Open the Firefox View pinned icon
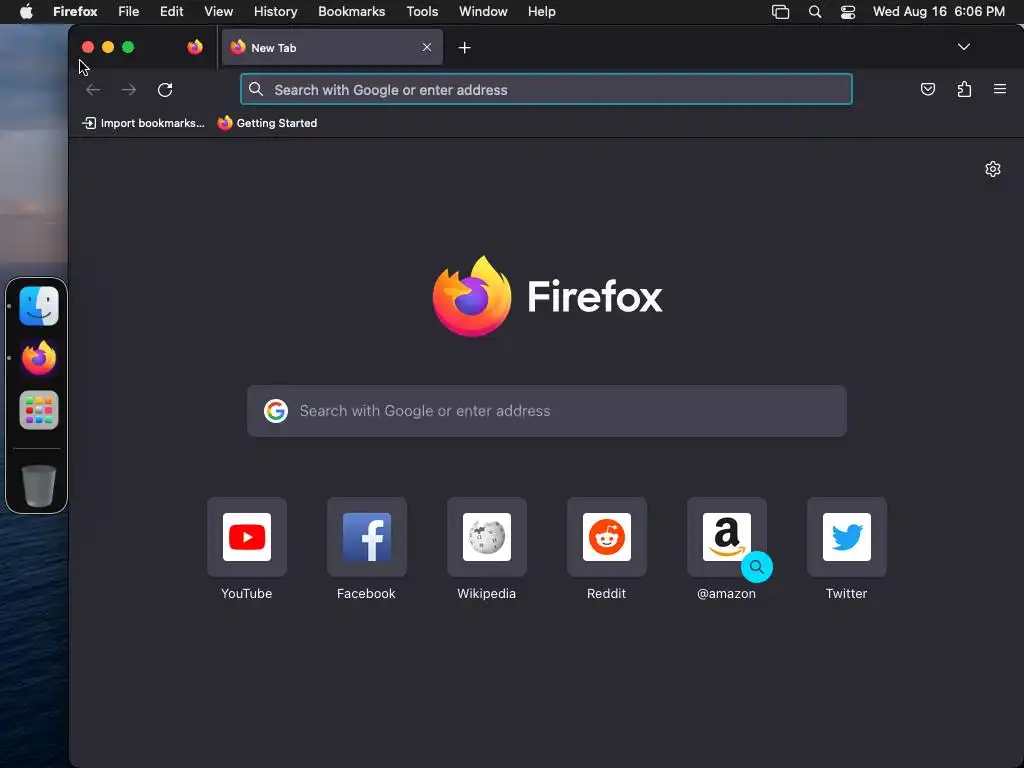1024x768 pixels. pos(195,47)
